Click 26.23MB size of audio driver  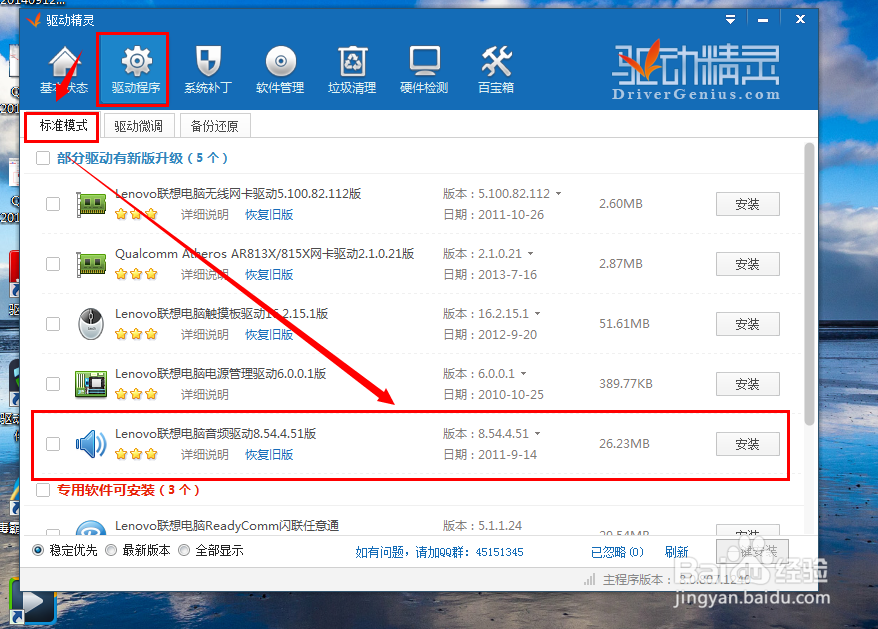click(624, 444)
